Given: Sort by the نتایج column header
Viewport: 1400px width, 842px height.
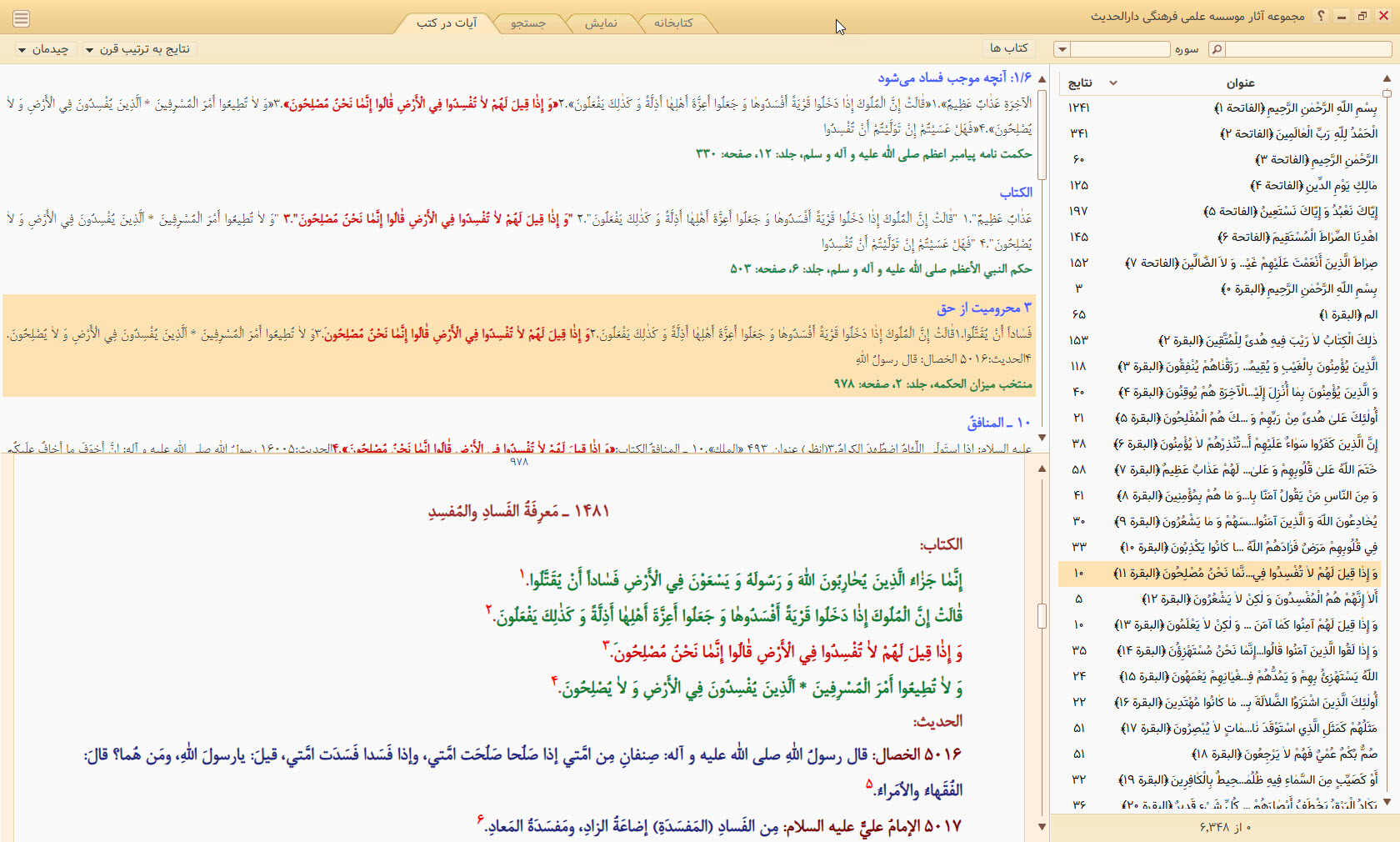Looking at the screenshot, I should pos(1080,83).
